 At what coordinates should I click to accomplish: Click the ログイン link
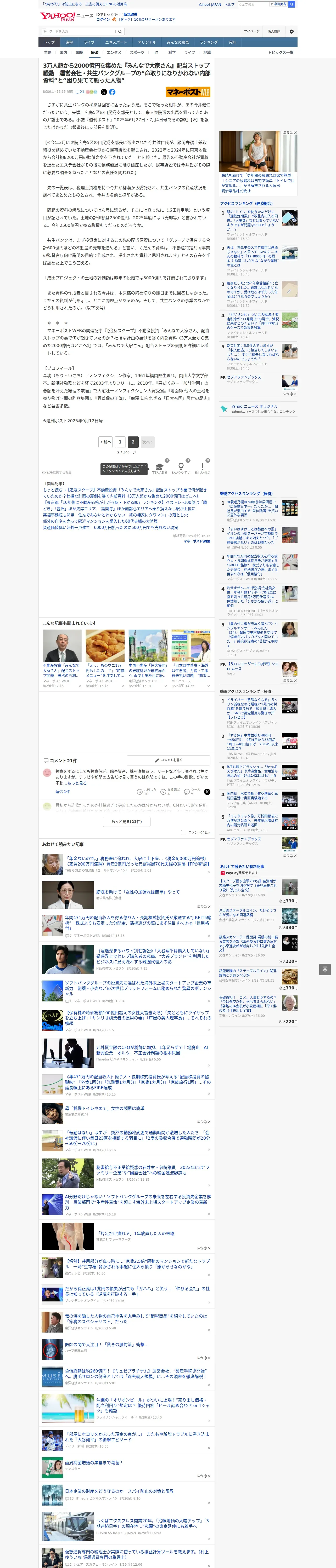pyautogui.click(x=103, y=20)
